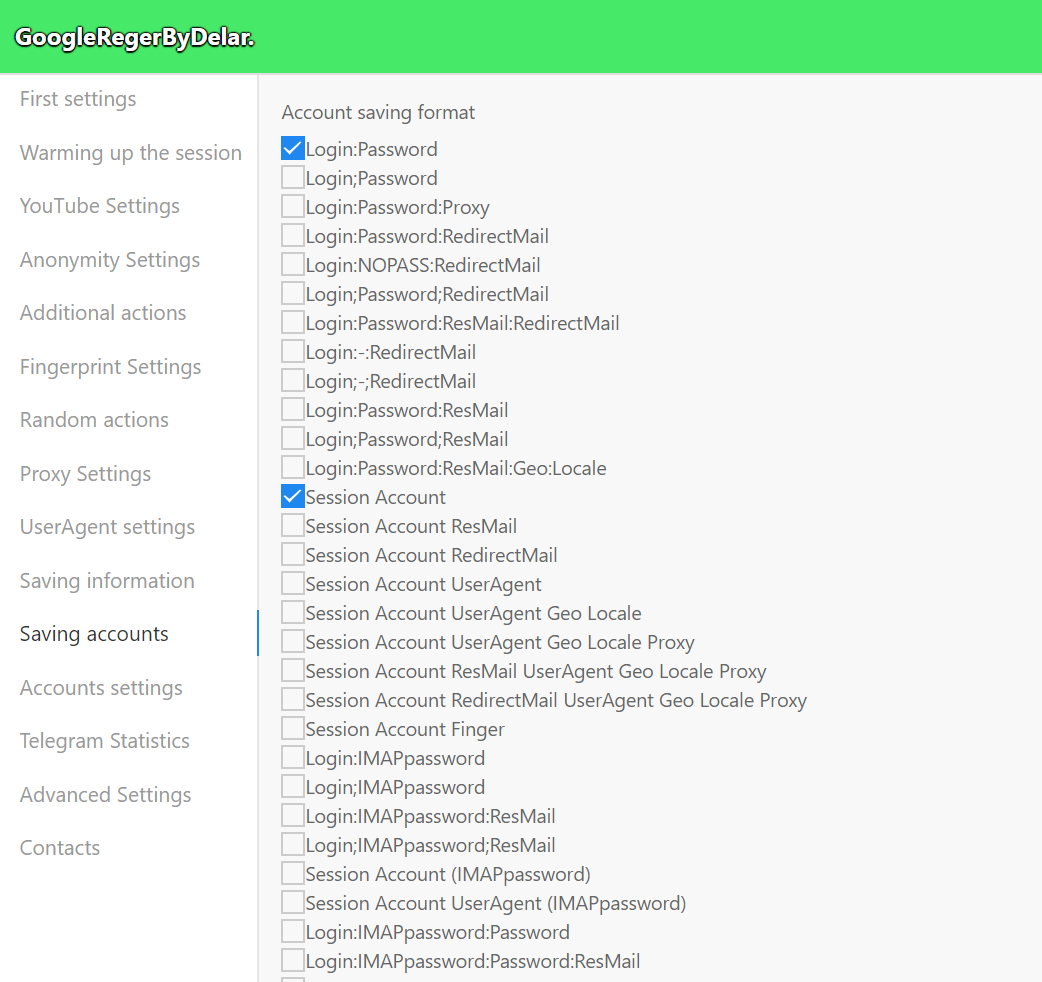Enable Session Account UserAgent Geo Locale, without Proxy
This screenshot has height=982, width=1042.
click(x=292, y=613)
